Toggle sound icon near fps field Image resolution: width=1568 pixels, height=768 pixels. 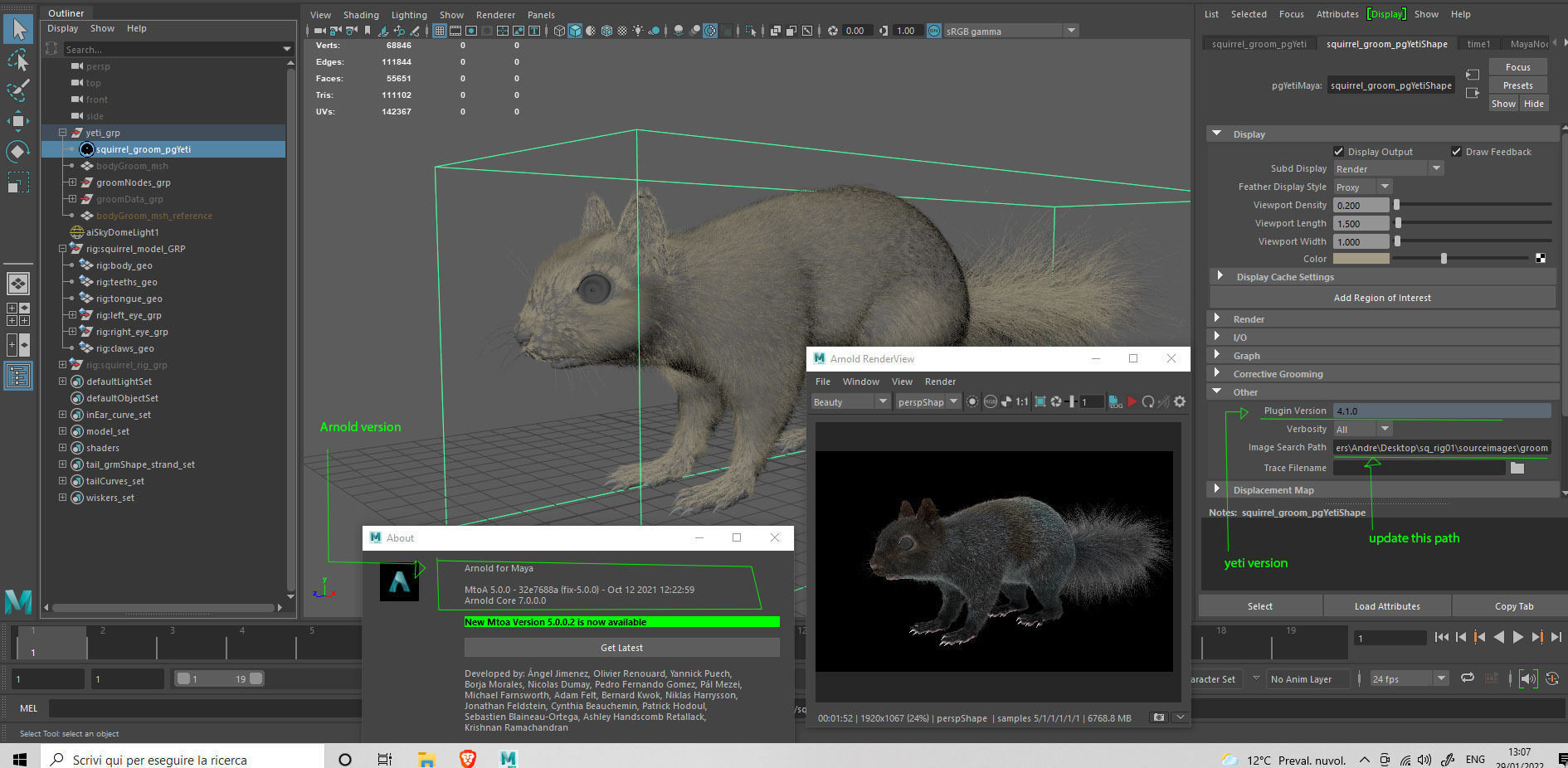tap(1529, 678)
